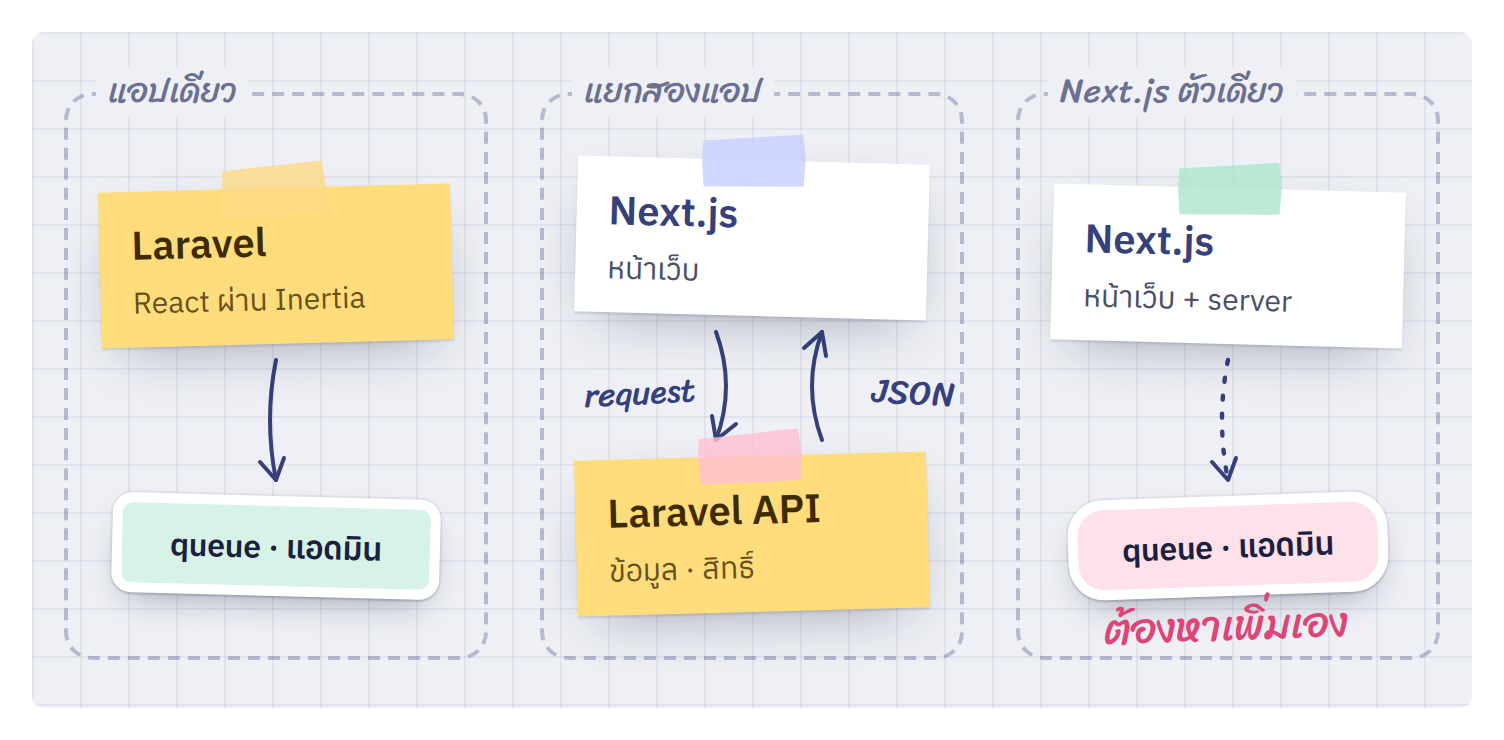The height and width of the screenshot is (740, 1504).
Task: Click the group label "Next.js ตัวเดียว"
Action: pyautogui.click(x=1171, y=91)
